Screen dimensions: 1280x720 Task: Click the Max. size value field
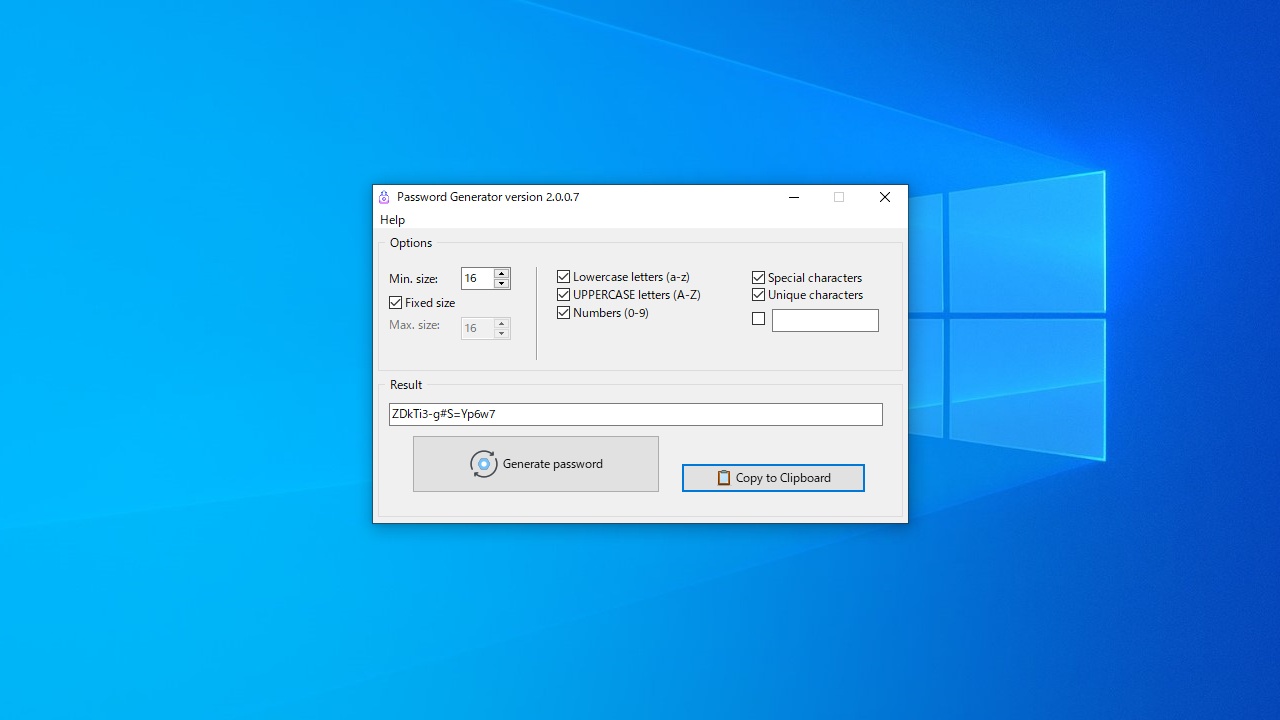(478, 328)
